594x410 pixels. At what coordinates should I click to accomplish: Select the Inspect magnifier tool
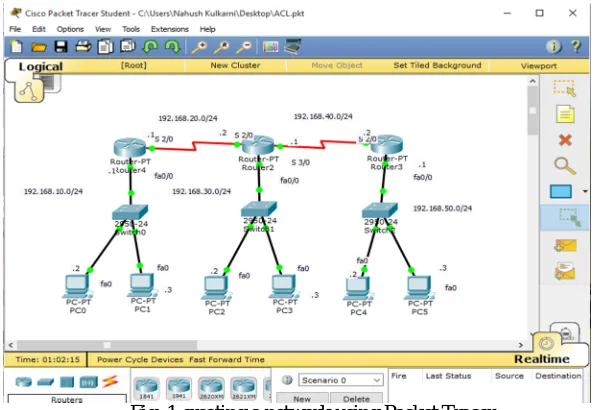[x=564, y=166]
